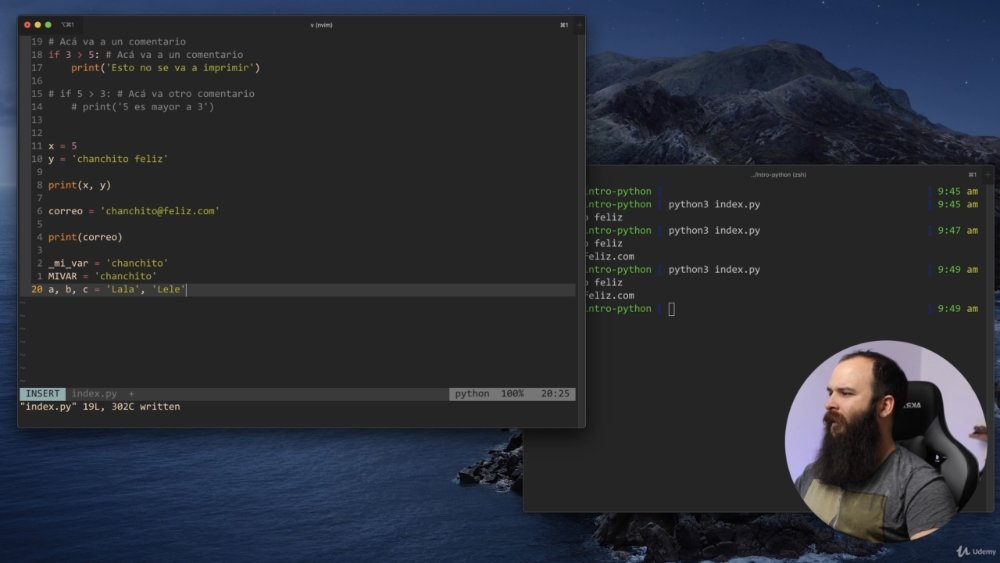This screenshot has height=563, width=1000.
Task: Click line "# Acá va a un comentario" at top
Action: coord(117,41)
